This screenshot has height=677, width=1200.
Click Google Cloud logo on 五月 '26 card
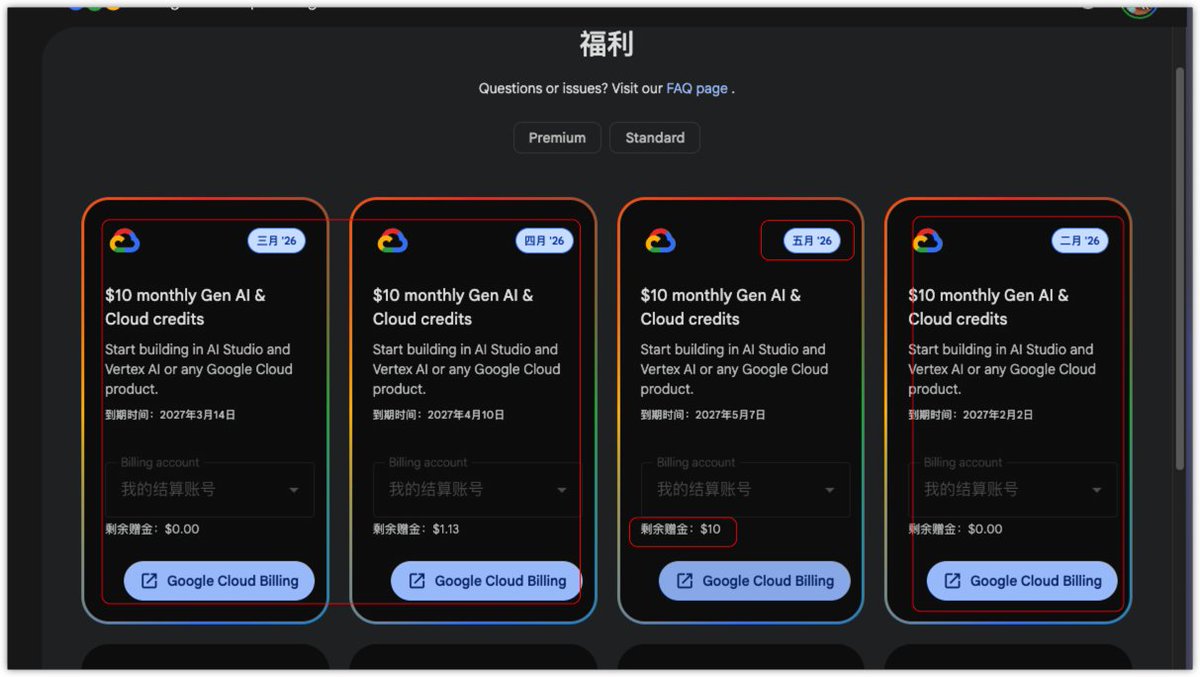tap(660, 241)
